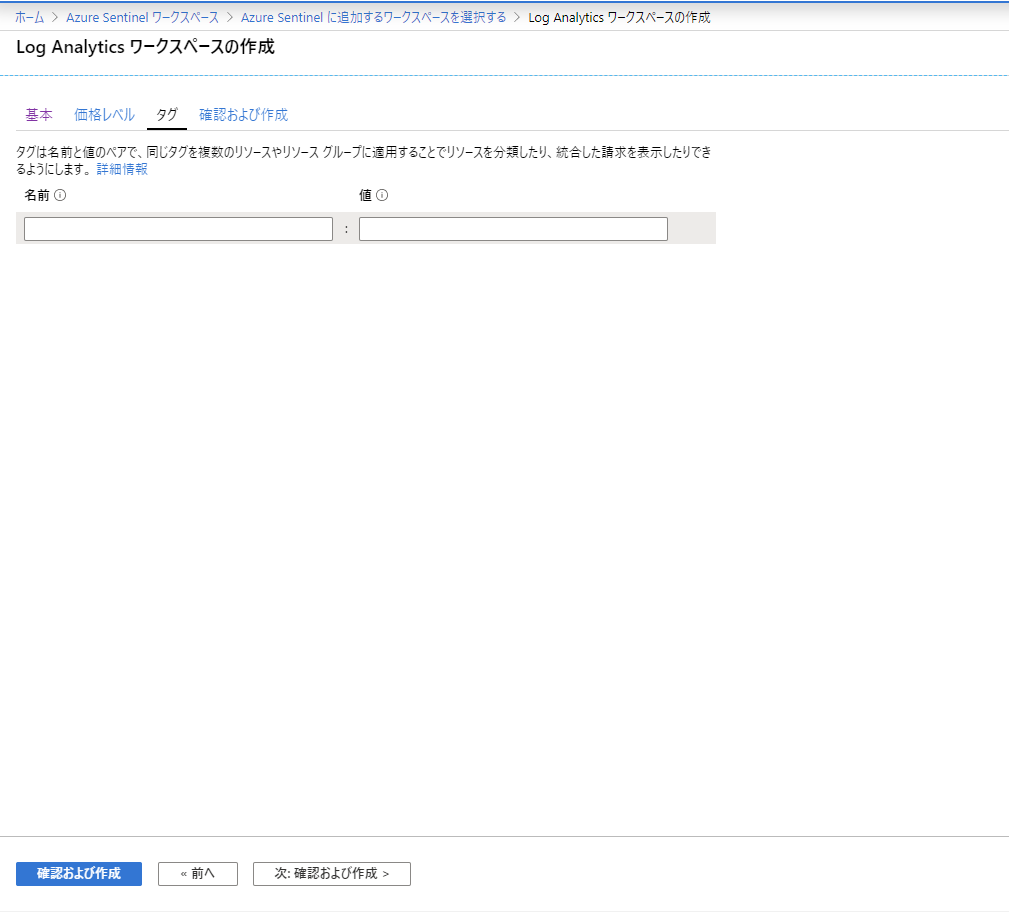Go back with the 前へ button
Screen dimensions: 1010x912
pos(197,873)
